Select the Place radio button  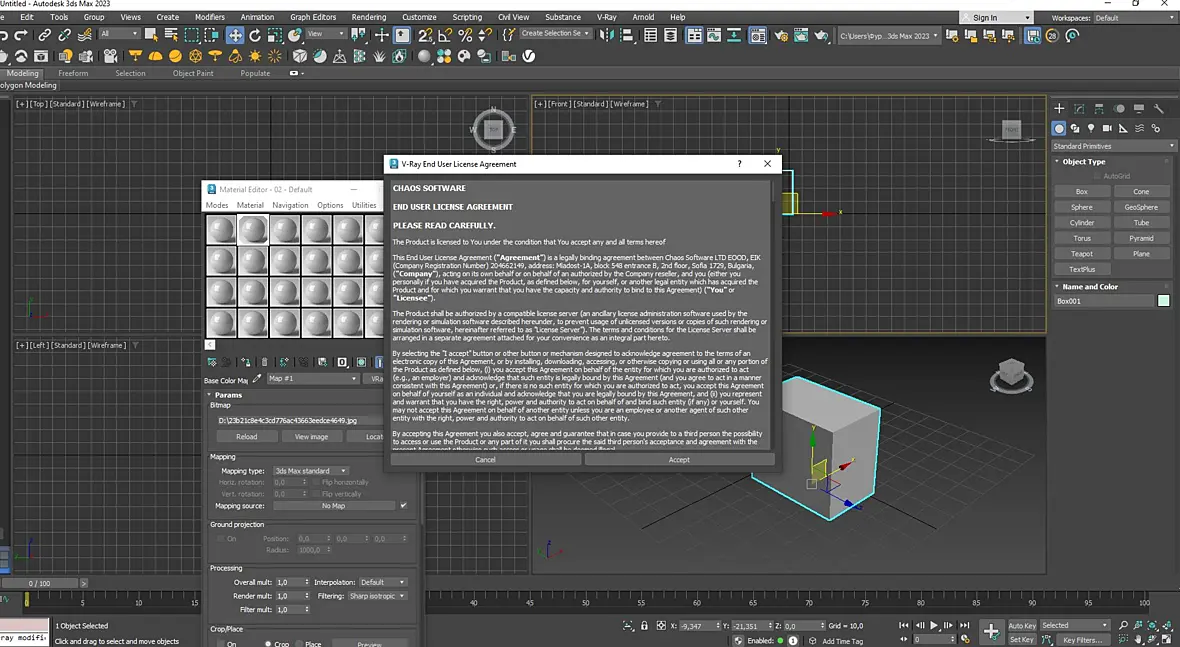pos(300,644)
